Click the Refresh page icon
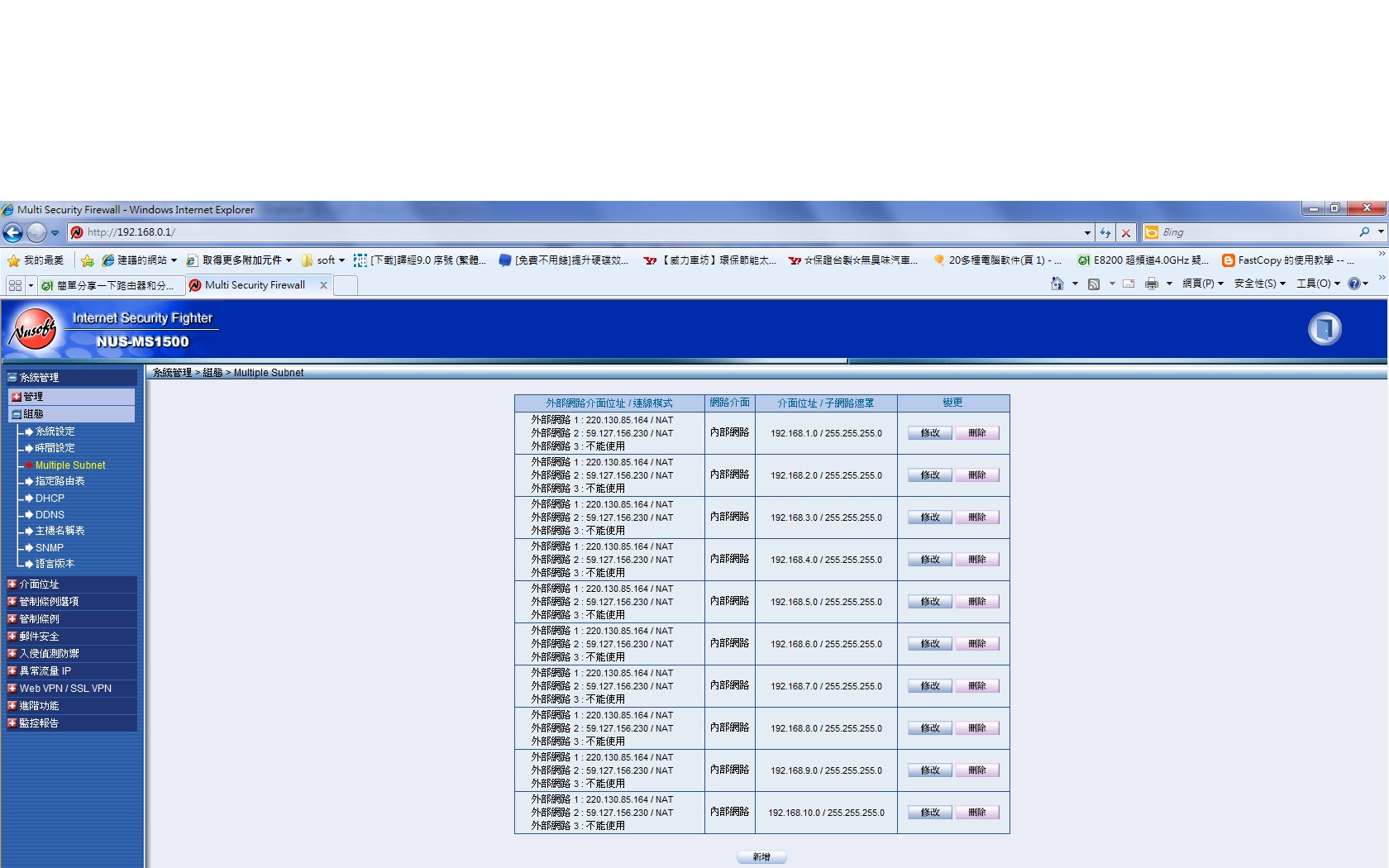This screenshot has height=868, width=1389. pos(1105,233)
